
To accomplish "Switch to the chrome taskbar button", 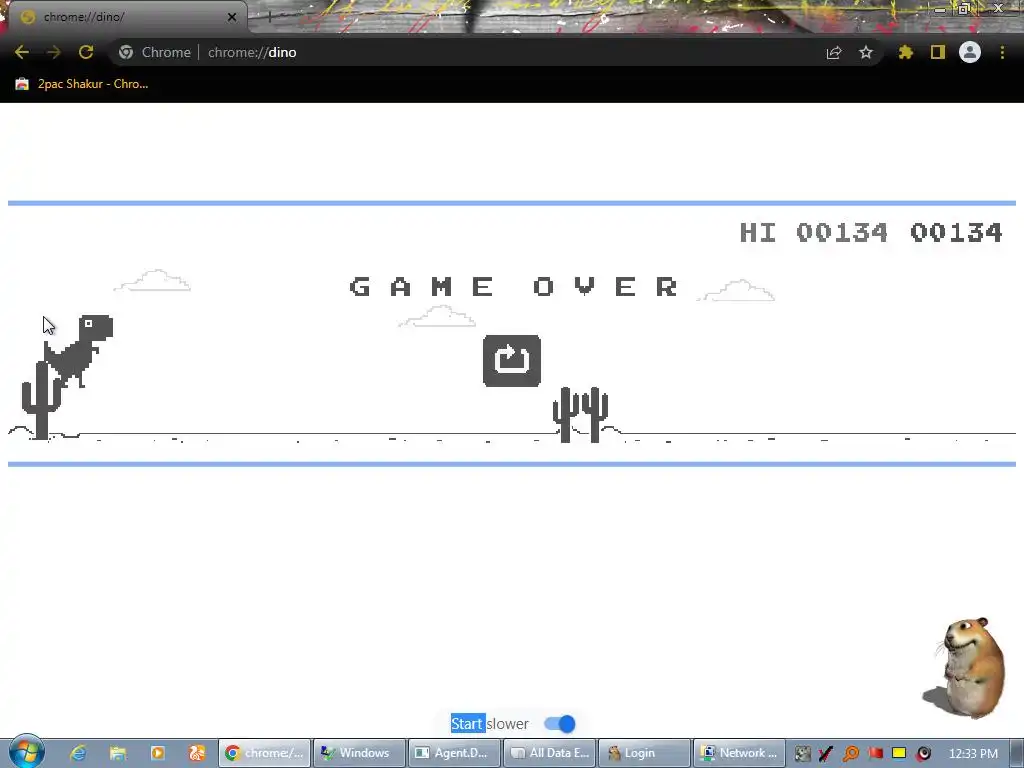I will (x=264, y=753).
